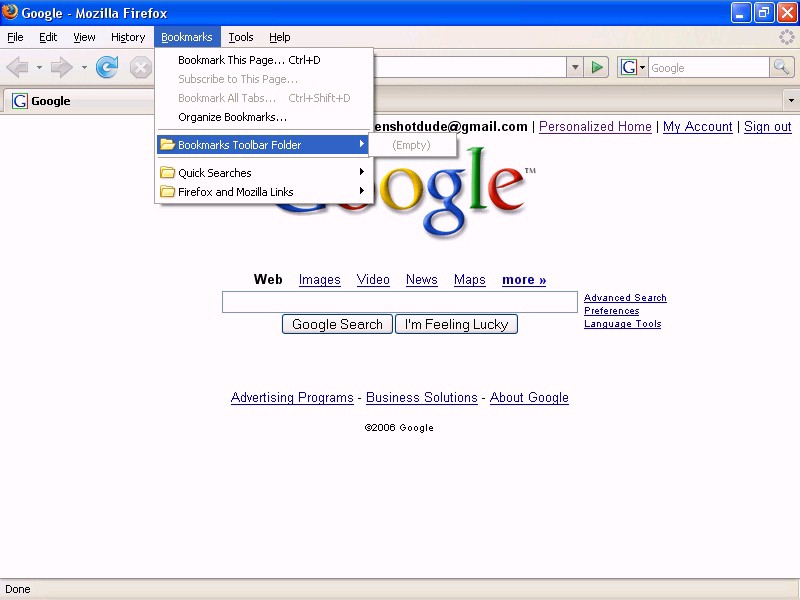The height and width of the screenshot is (600, 800).
Task: Click the green Go arrow button
Action: (596, 67)
